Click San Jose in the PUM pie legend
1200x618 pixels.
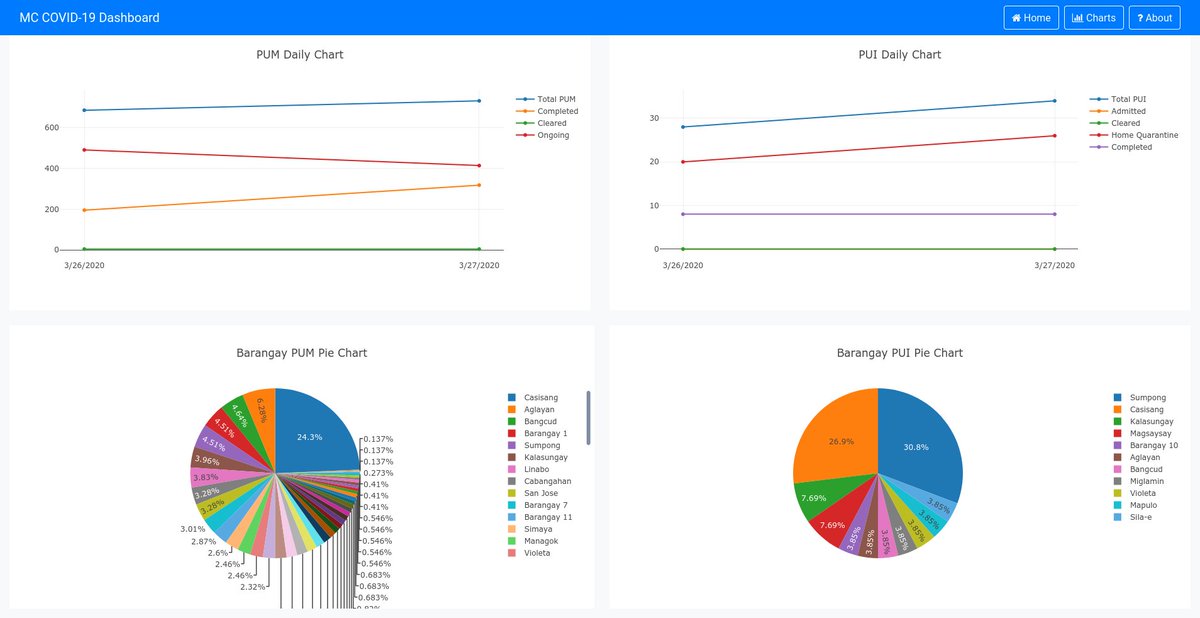[x=541, y=493]
